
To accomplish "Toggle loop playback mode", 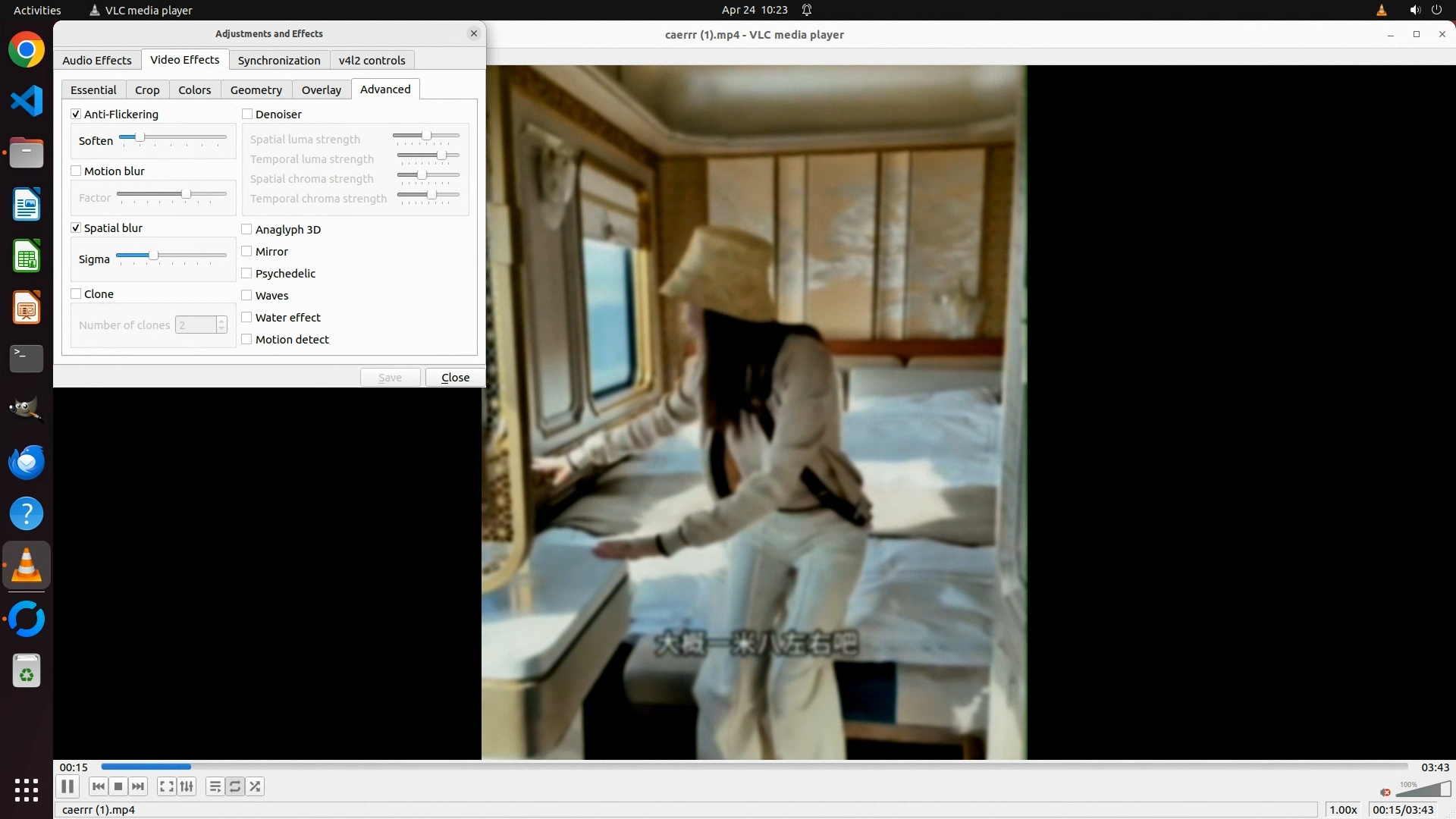I will [235, 786].
